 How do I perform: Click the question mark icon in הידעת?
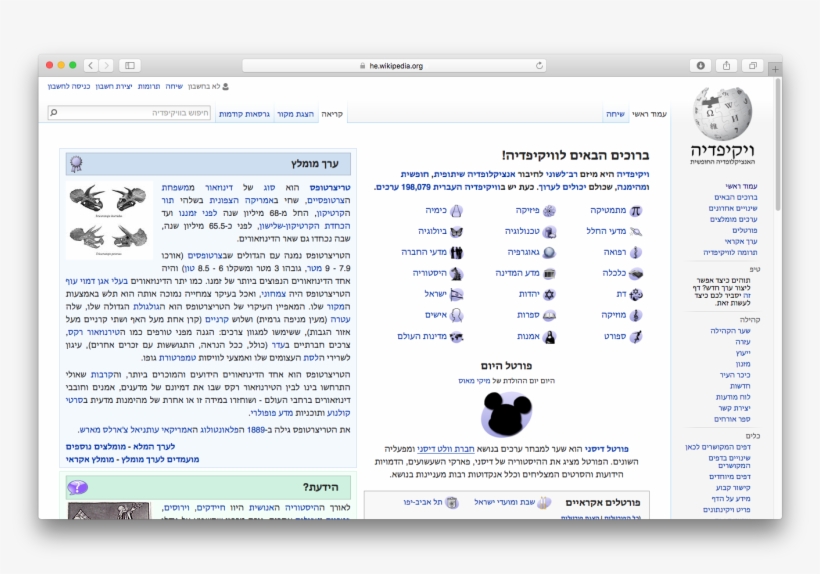(x=77, y=487)
